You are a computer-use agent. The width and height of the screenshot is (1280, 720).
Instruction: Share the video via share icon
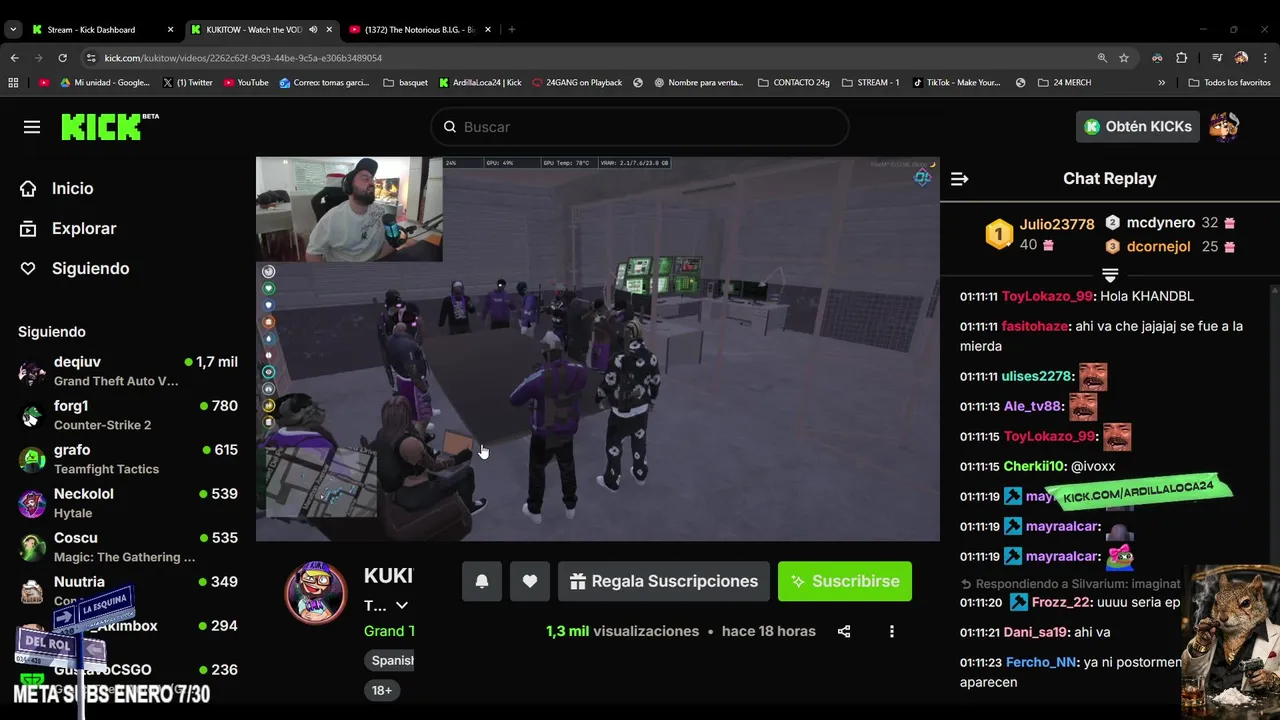click(844, 631)
